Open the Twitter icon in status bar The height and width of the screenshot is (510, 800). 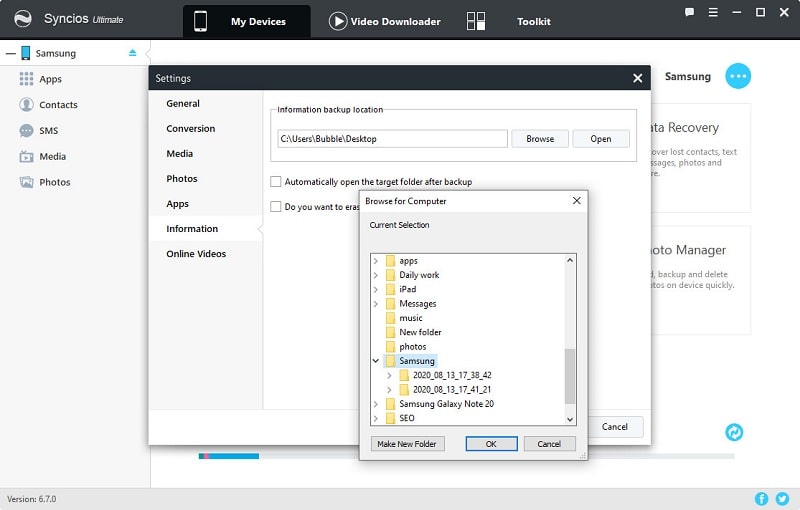(x=782, y=499)
